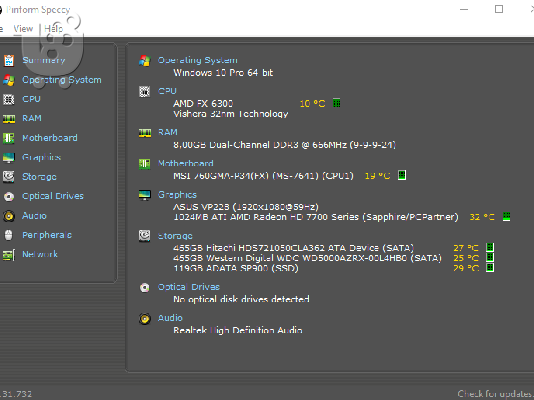
Task: Click the CPU heading link in the summary
Action: pyautogui.click(x=167, y=91)
